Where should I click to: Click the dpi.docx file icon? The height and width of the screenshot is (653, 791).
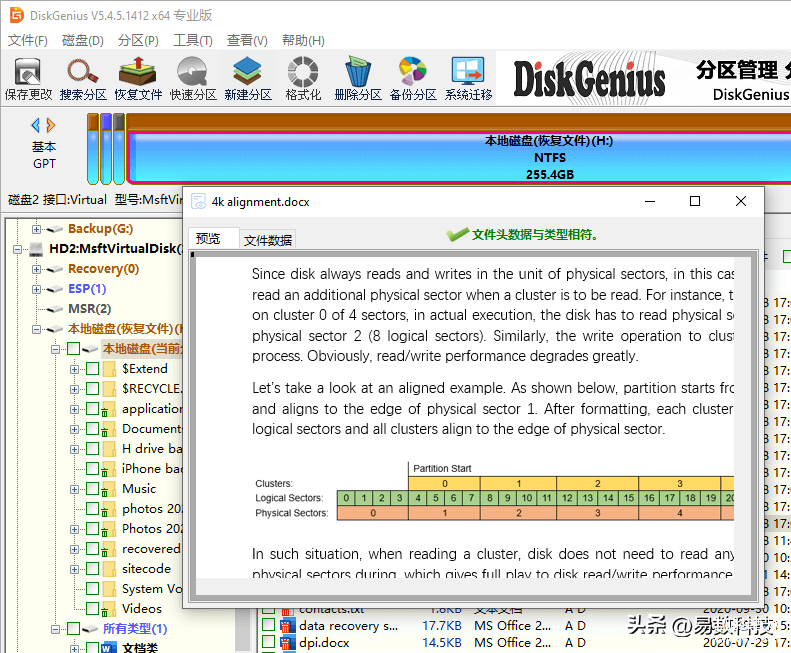pyautogui.click(x=288, y=643)
